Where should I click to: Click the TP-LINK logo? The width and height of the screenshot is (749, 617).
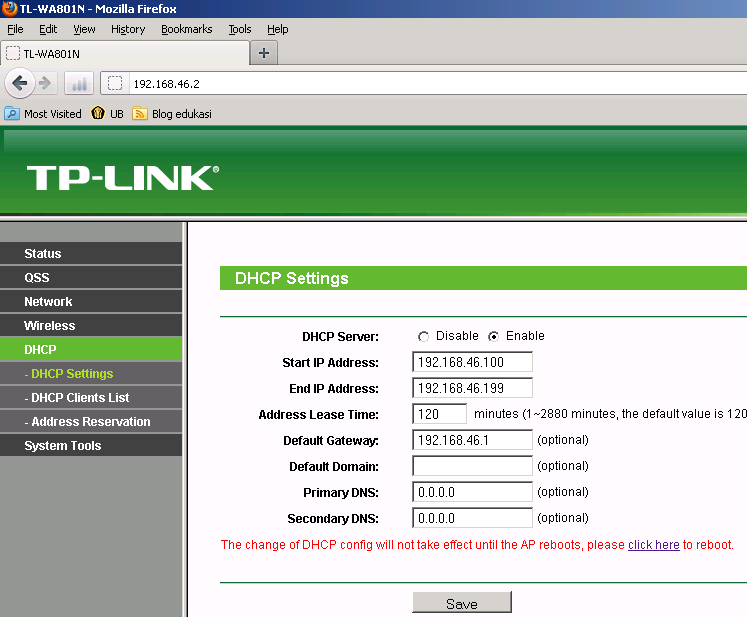pos(123,178)
